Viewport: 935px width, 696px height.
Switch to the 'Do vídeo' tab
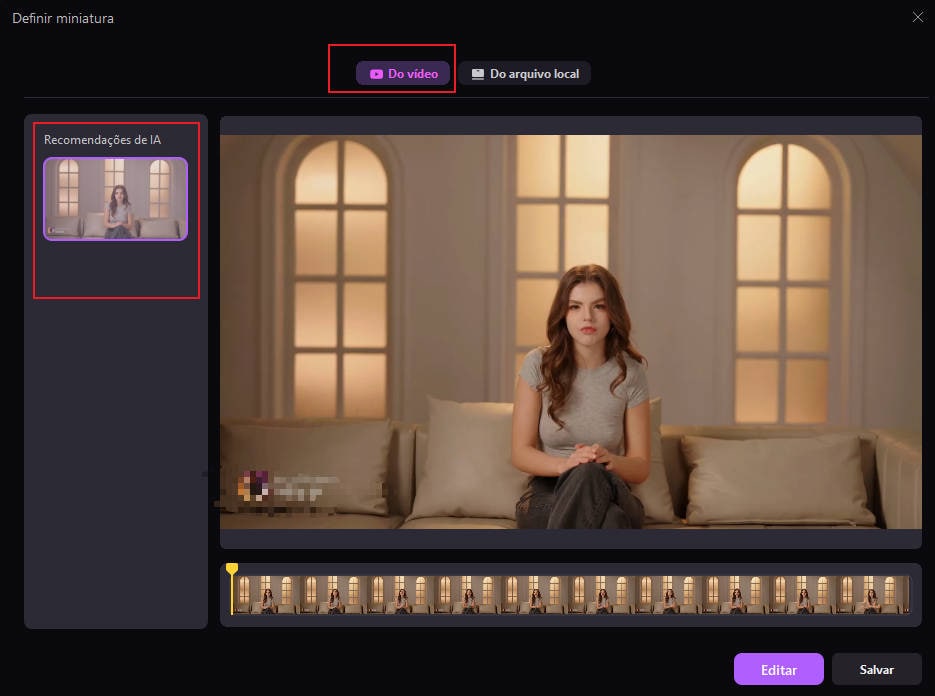click(403, 73)
